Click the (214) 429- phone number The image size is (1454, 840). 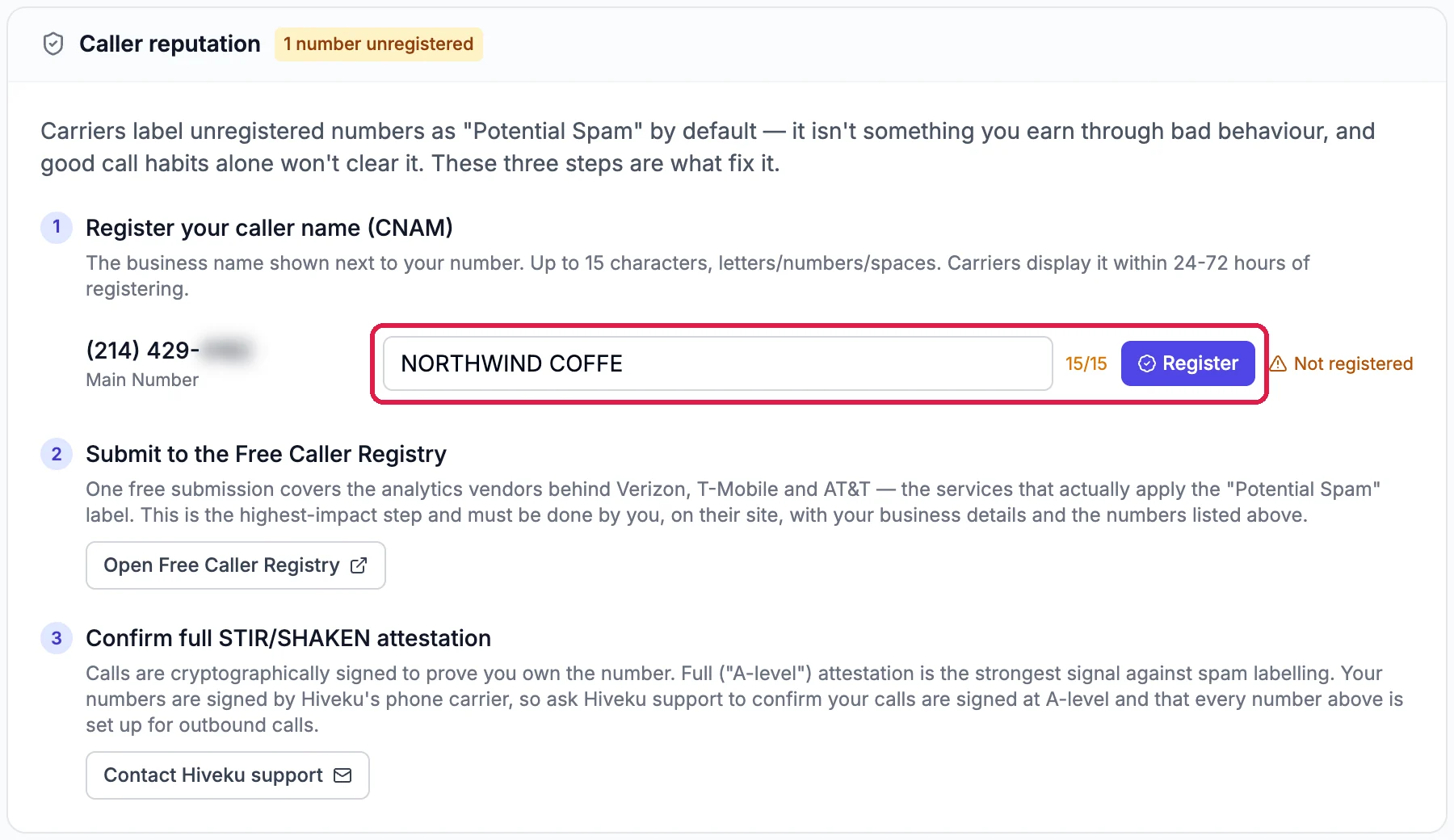(169, 351)
